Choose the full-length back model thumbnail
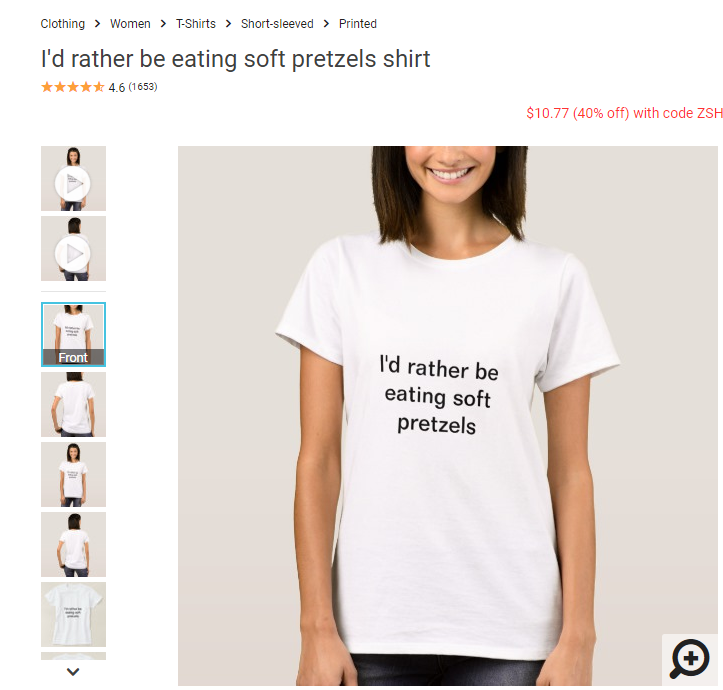The width and height of the screenshot is (723, 690). coord(73,544)
